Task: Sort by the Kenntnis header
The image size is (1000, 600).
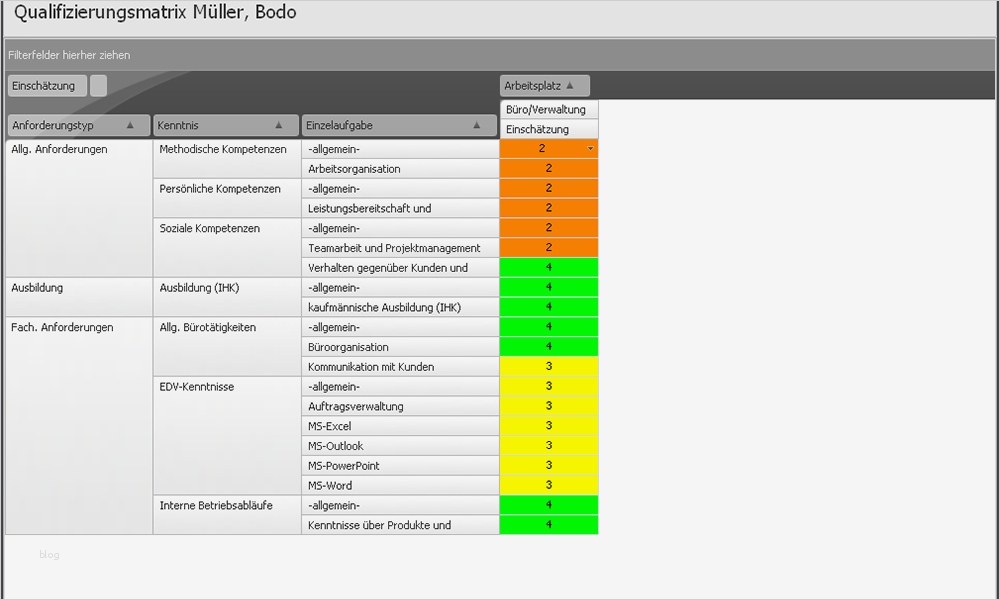Action: click(x=226, y=126)
